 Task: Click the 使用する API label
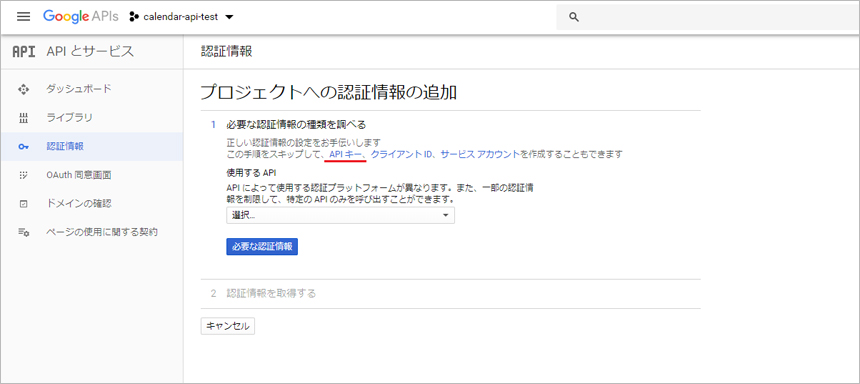pyautogui.click(x=252, y=172)
